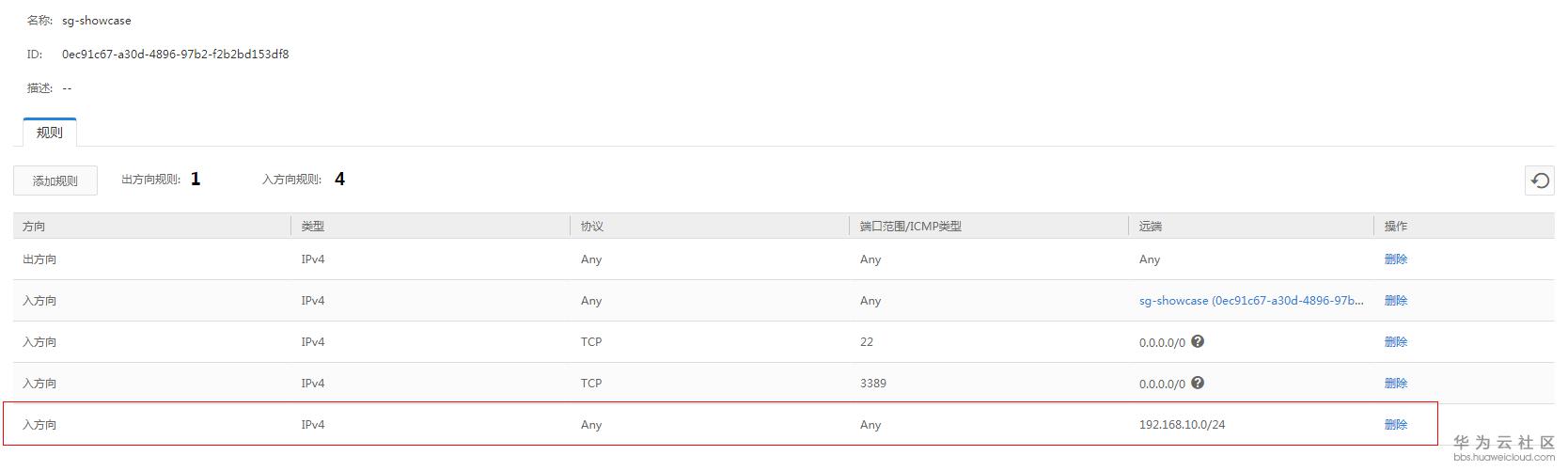Click help icon on the port 22 rule
The image size is (1568, 471).
click(x=1198, y=341)
